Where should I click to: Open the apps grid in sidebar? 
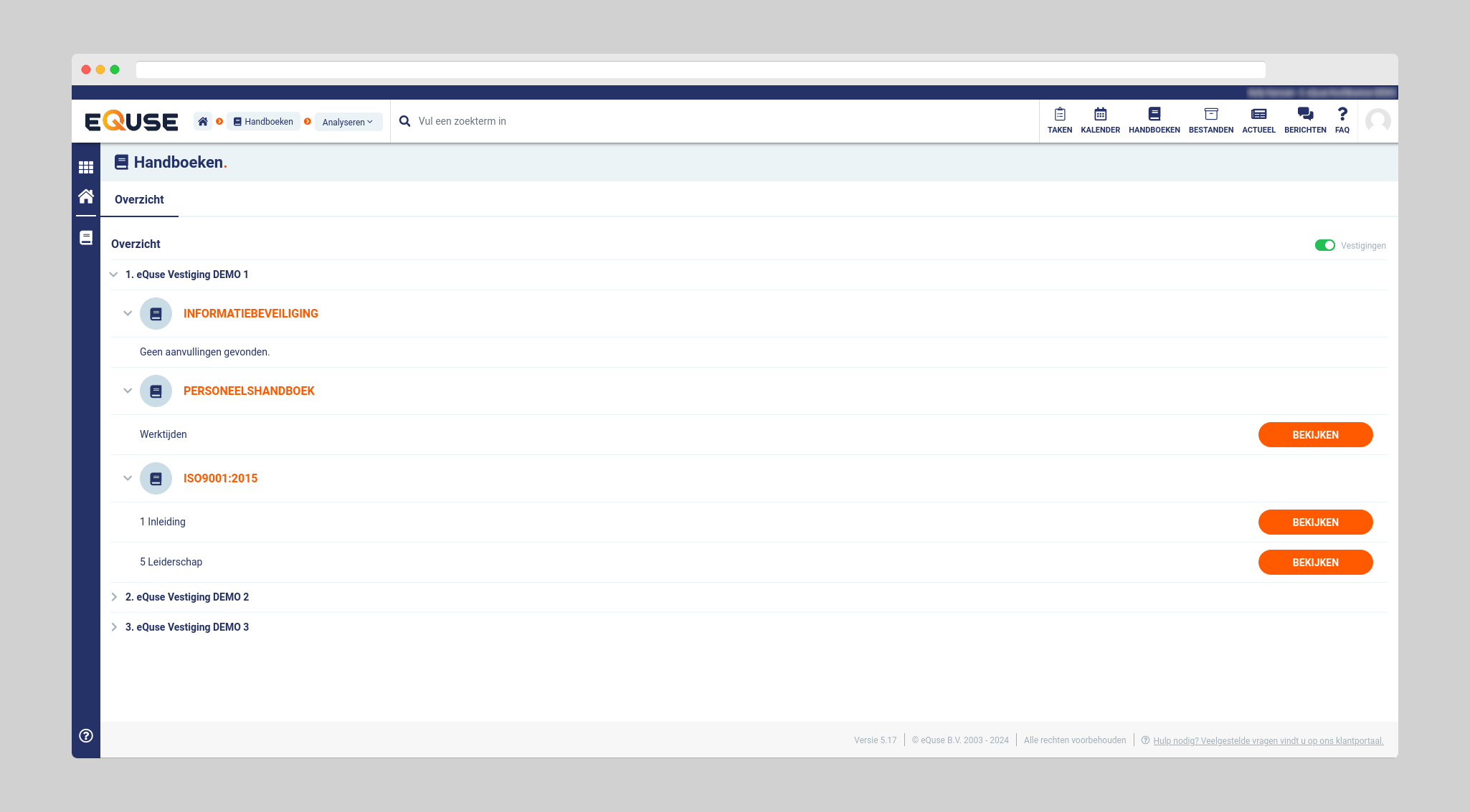(86, 167)
